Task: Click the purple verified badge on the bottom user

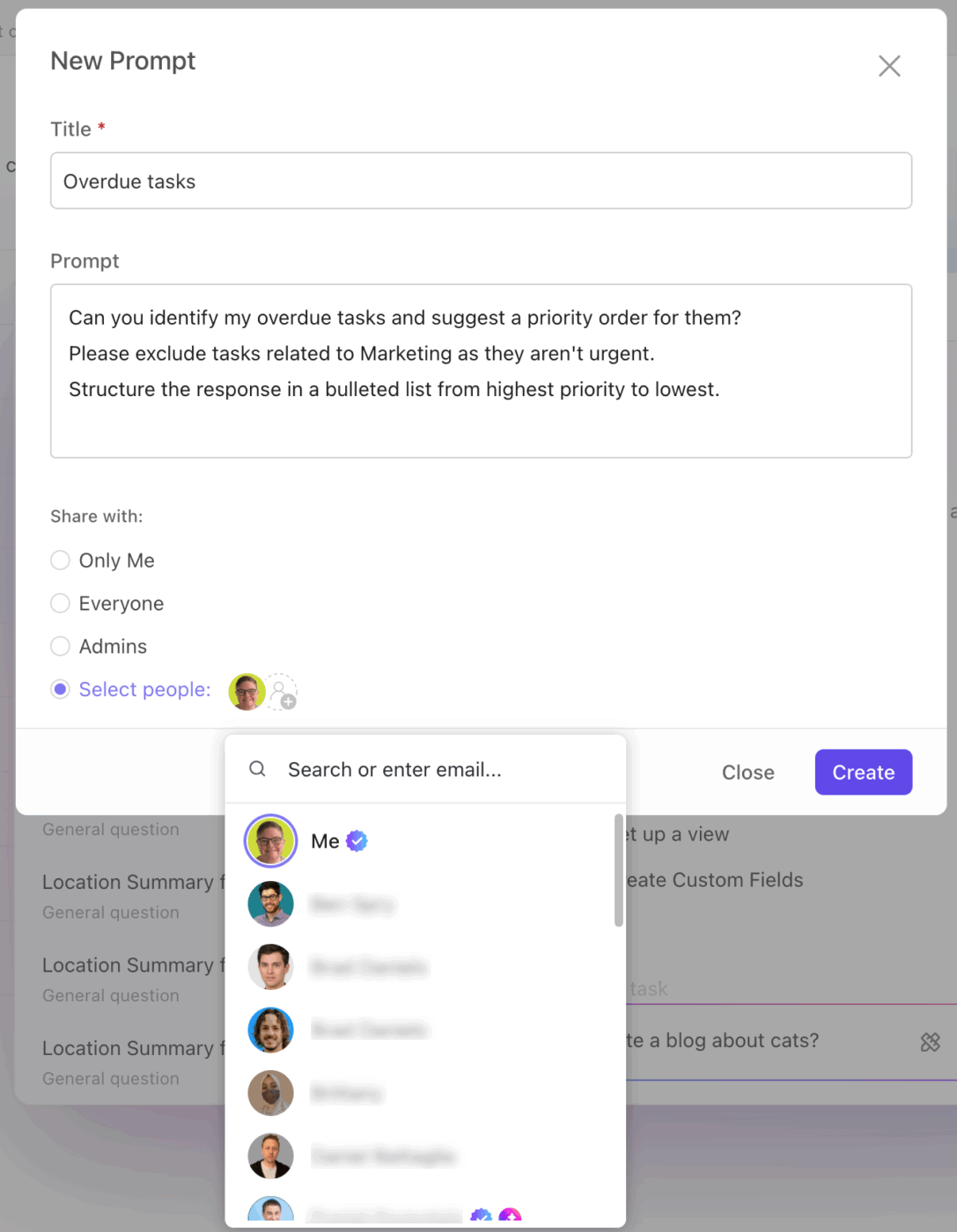Action: [482, 1216]
